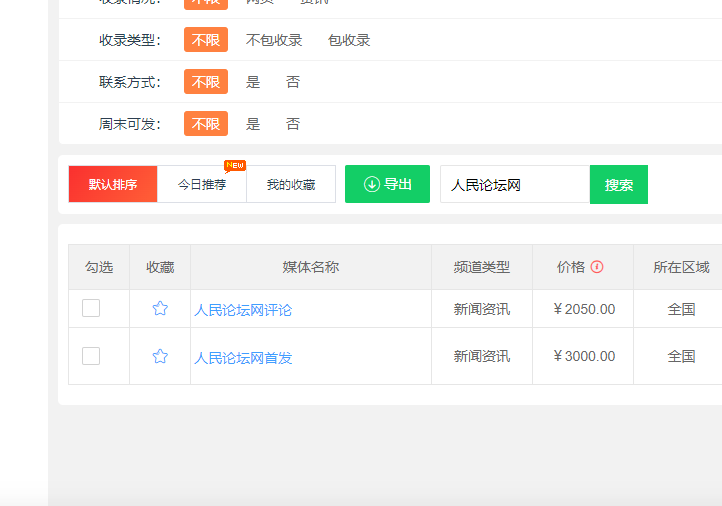This screenshot has width=722, height=506.
Task: Choose 否 for 周末可发 filter
Action: coord(292,124)
